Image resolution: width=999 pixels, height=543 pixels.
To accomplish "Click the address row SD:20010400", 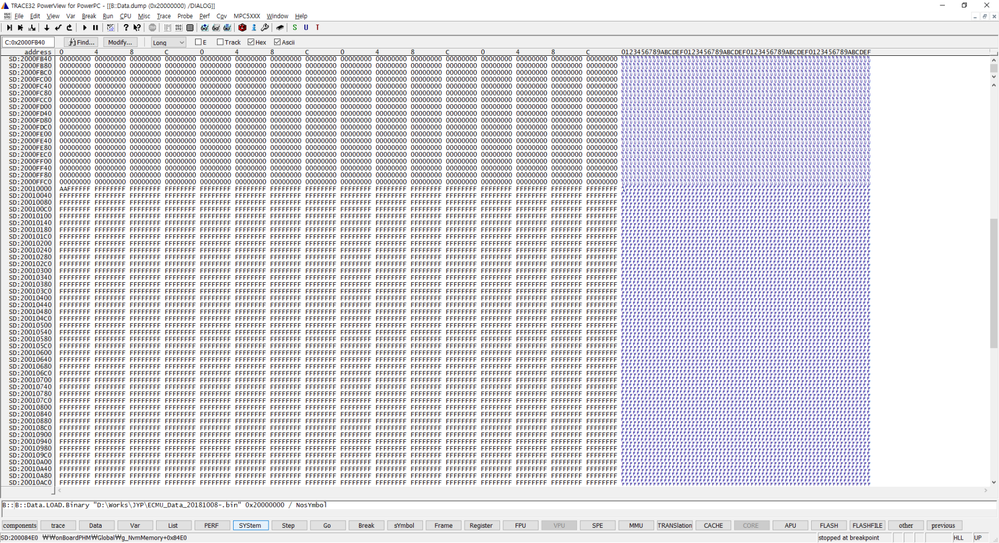I will (30, 298).
